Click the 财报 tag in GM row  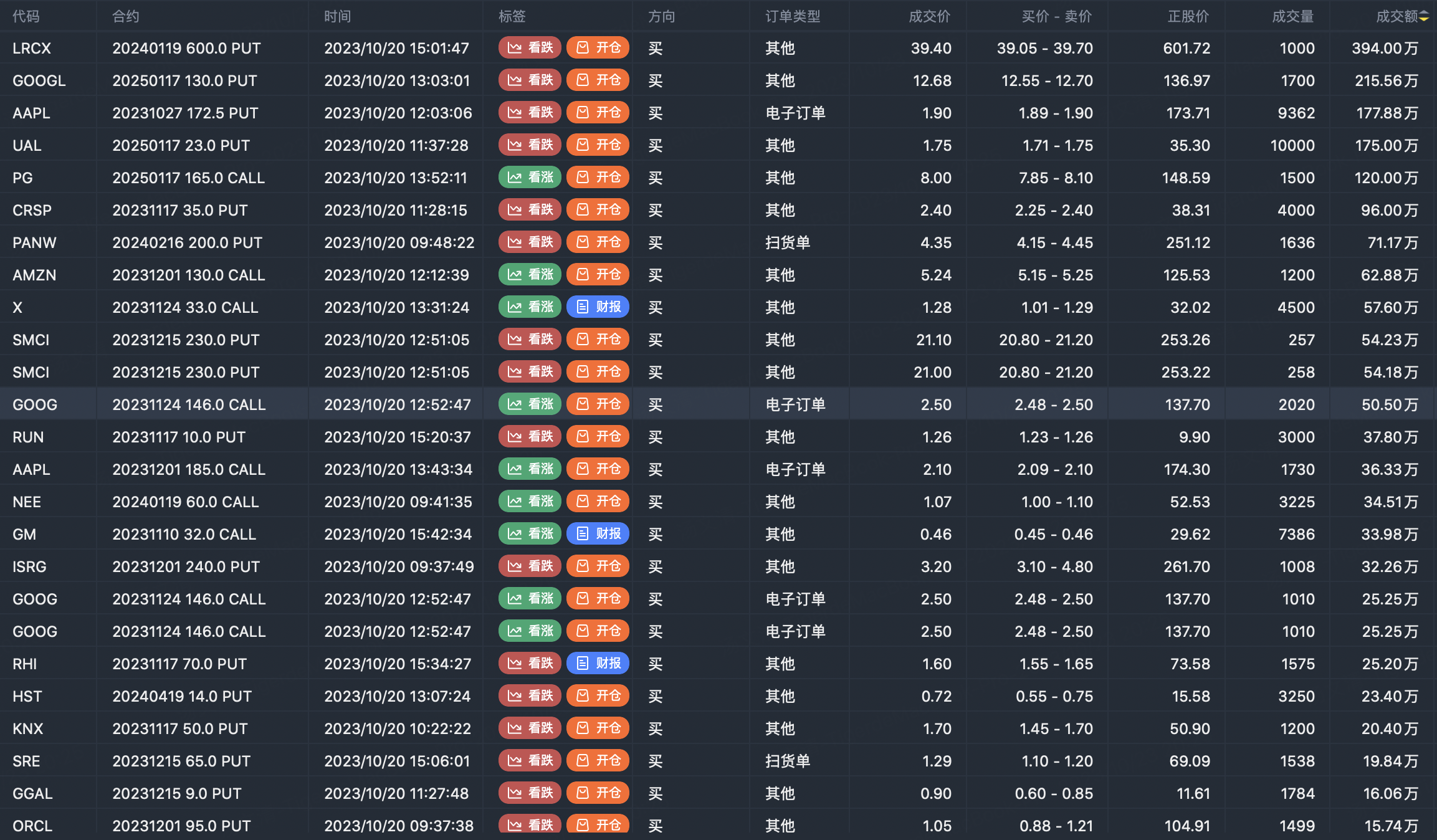598,534
